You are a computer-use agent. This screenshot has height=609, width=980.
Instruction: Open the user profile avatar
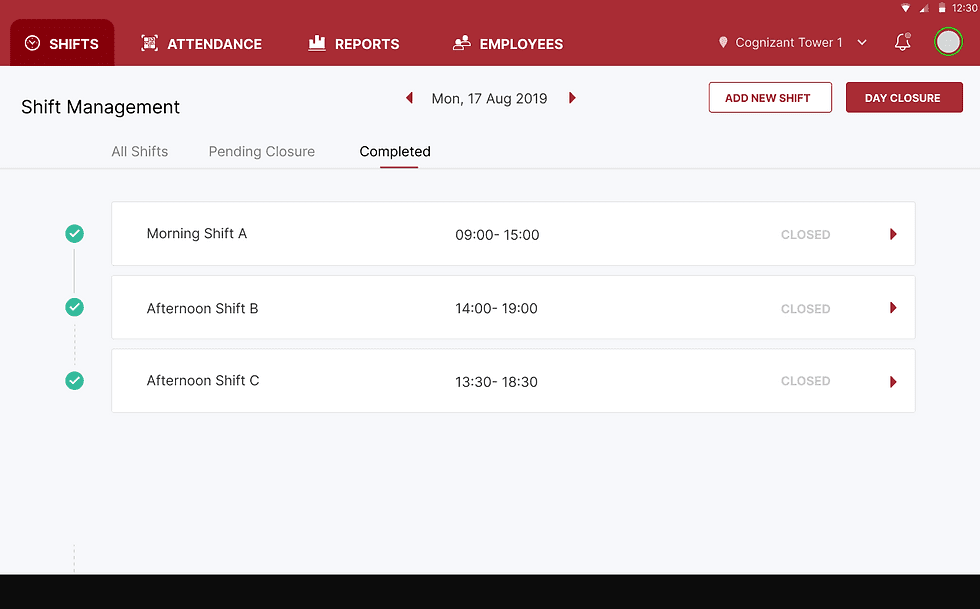click(x=948, y=42)
